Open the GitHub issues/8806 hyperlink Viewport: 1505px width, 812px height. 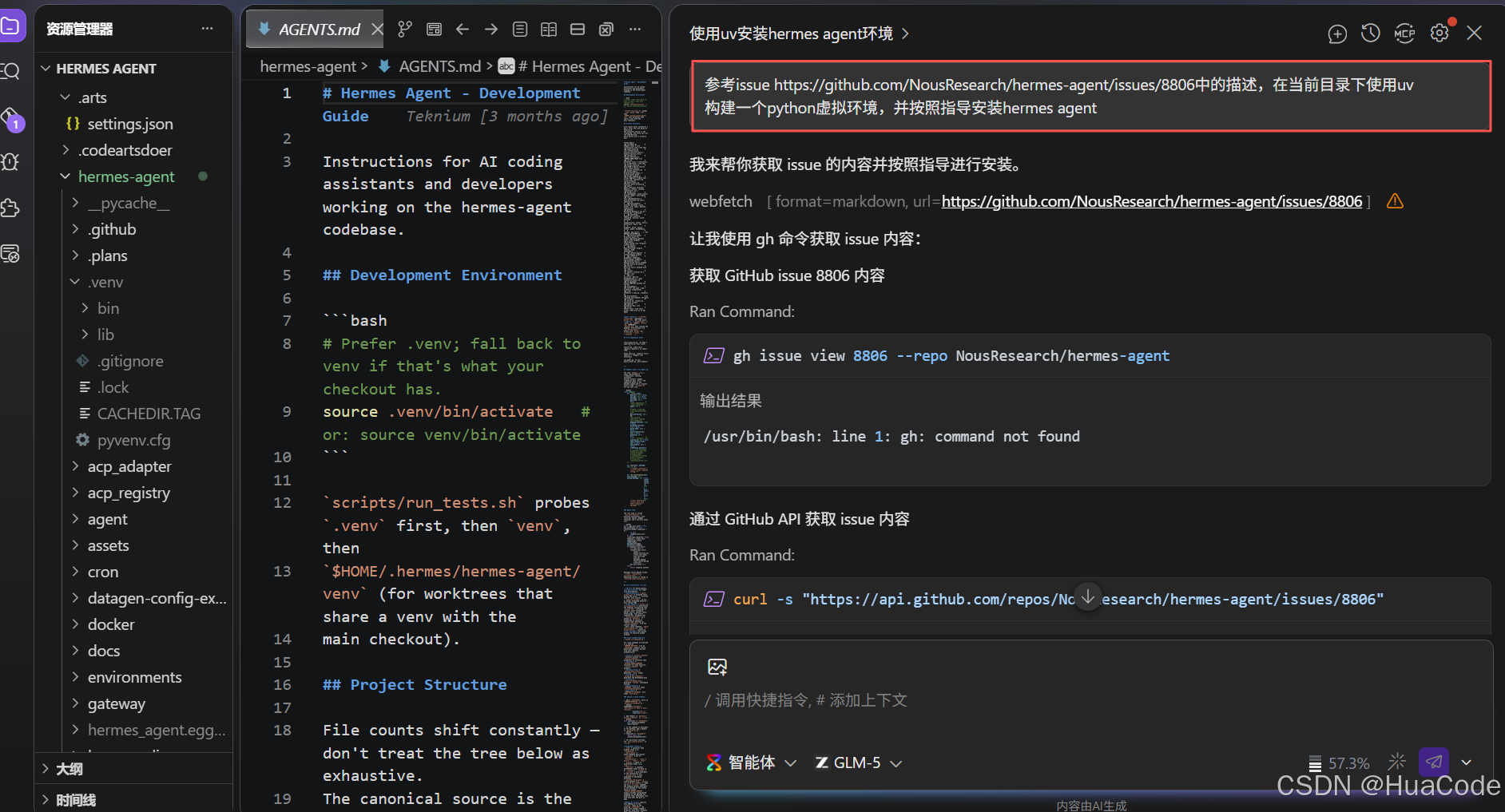pos(1152,201)
